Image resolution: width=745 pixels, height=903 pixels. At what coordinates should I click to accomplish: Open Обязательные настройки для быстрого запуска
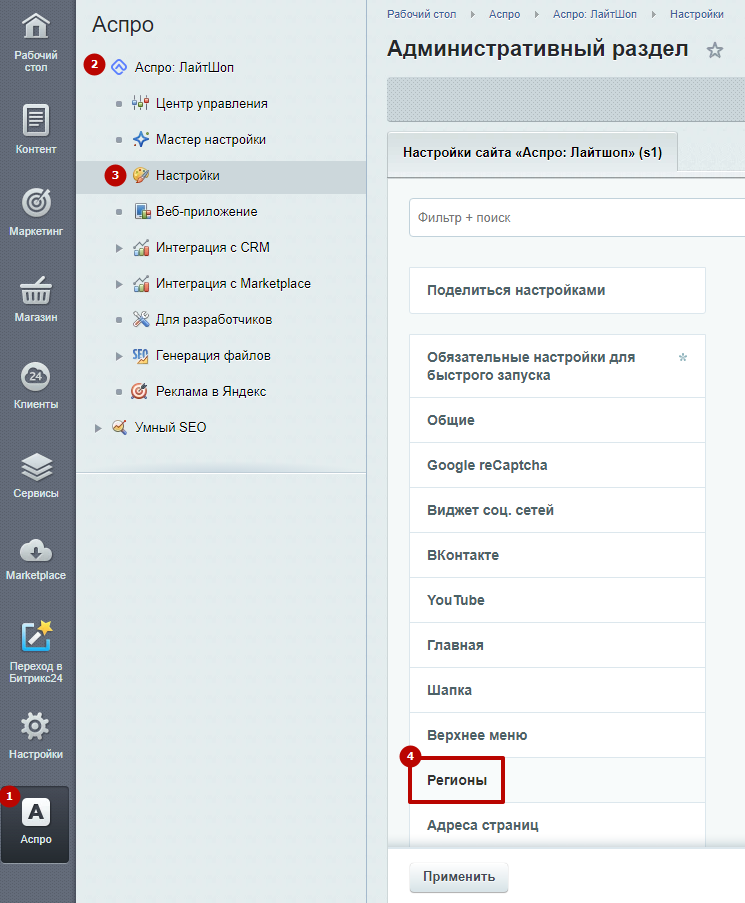tap(557, 366)
